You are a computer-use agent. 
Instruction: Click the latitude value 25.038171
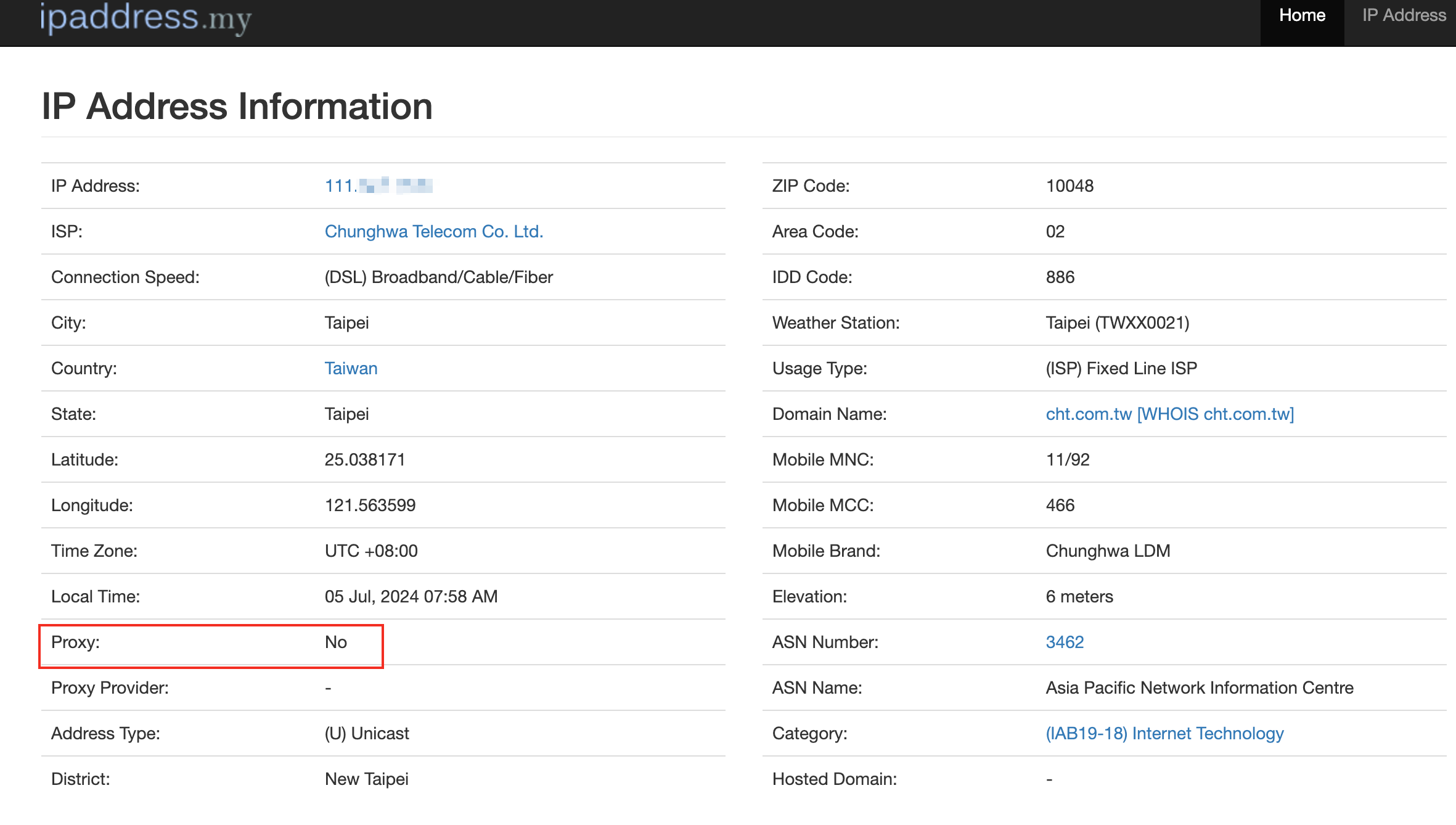pos(364,459)
